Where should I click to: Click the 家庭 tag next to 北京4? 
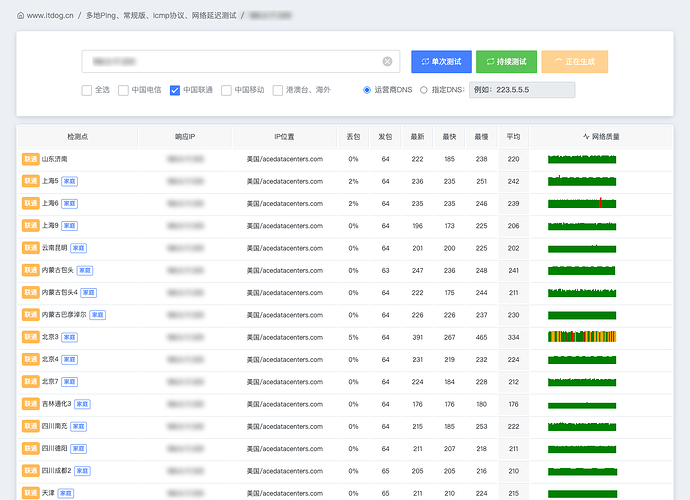coord(70,360)
